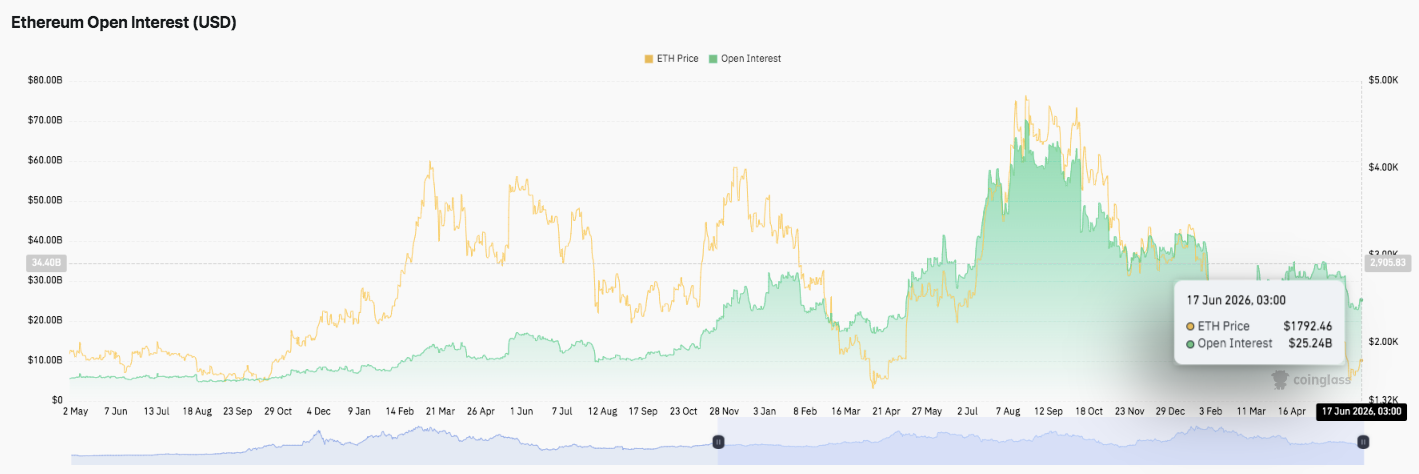This screenshot has width=1419, height=474.
Task: Click the $1792.46 value in the tooltip
Action: click(x=1308, y=326)
